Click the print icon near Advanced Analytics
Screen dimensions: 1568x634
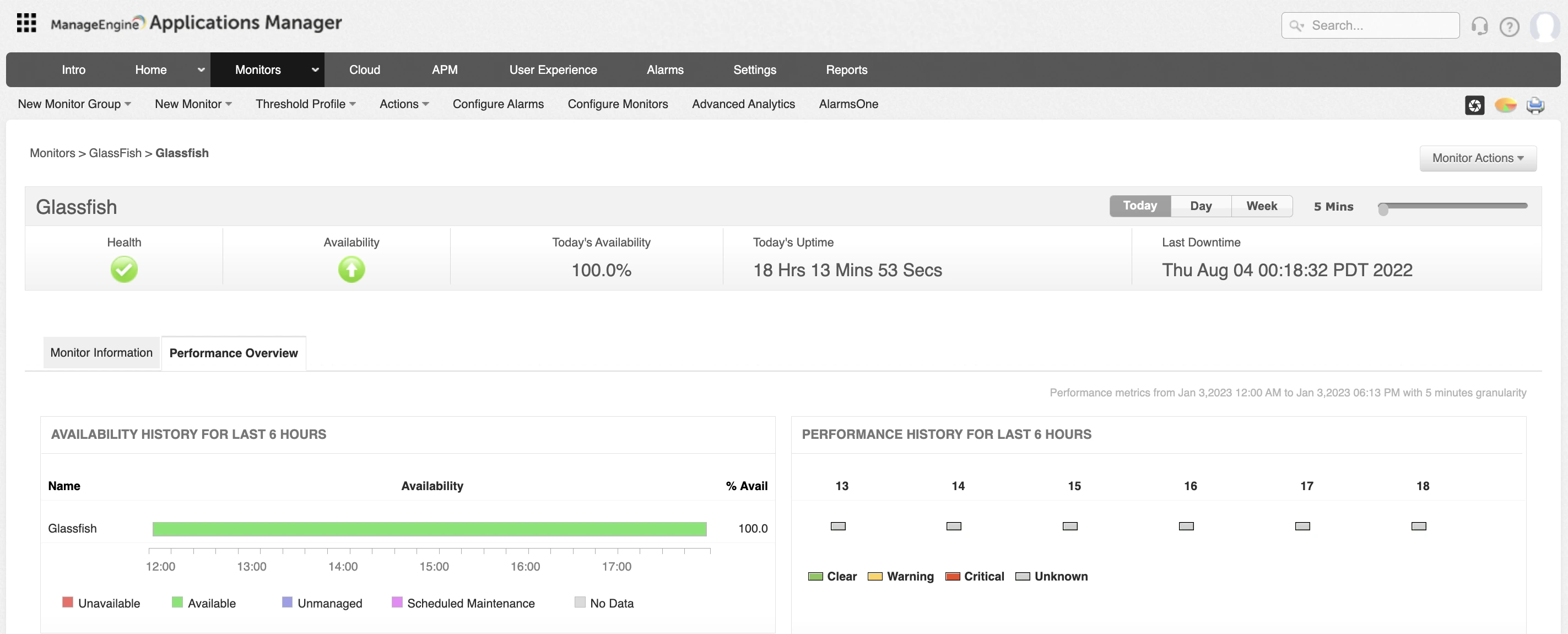[1535, 105]
